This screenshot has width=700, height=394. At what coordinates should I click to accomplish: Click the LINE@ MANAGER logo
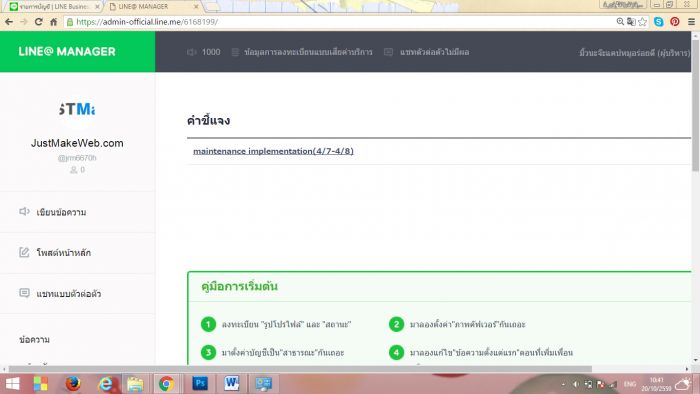click(67, 52)
